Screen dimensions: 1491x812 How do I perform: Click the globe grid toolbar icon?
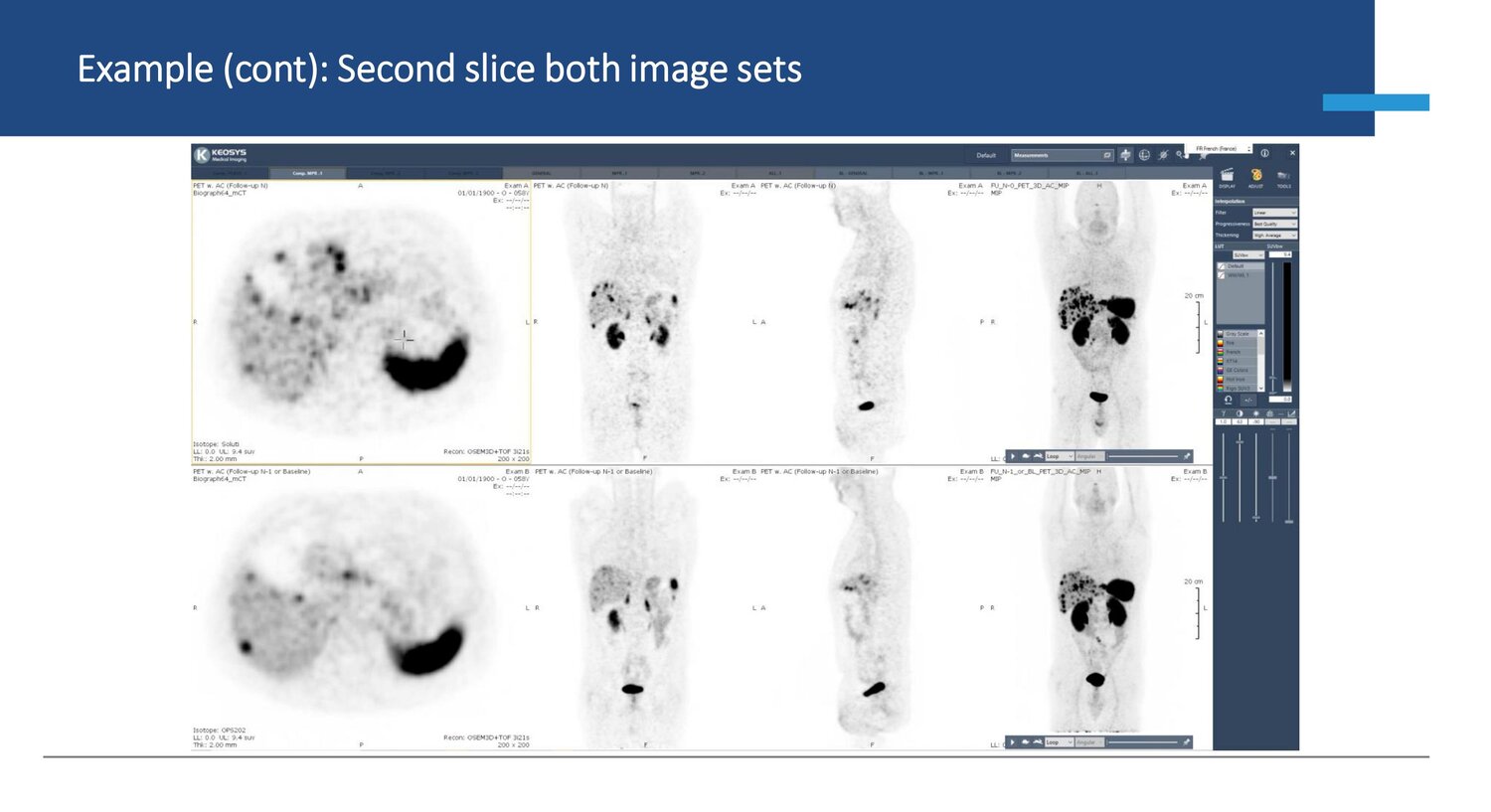click(x=1144, y=155)
